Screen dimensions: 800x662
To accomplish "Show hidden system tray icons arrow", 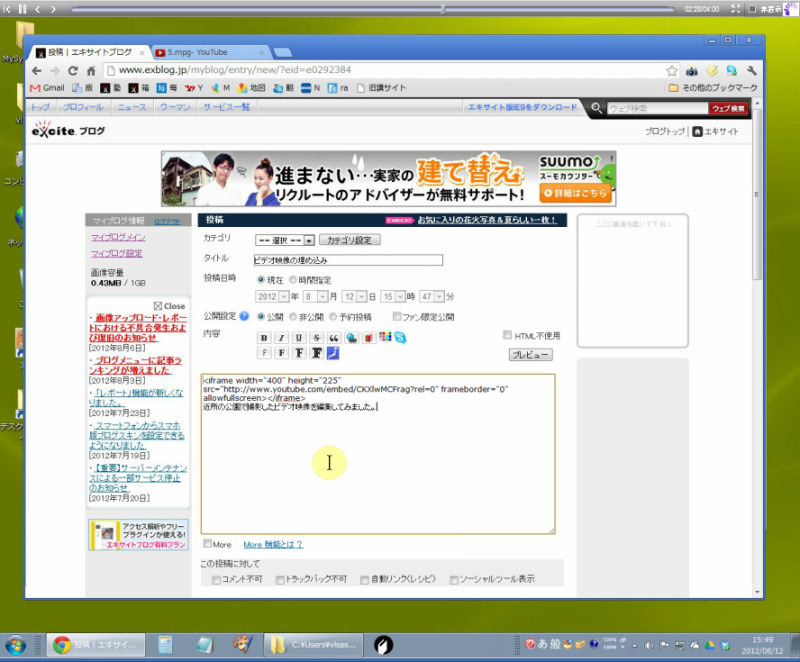I will click(634, 645).
